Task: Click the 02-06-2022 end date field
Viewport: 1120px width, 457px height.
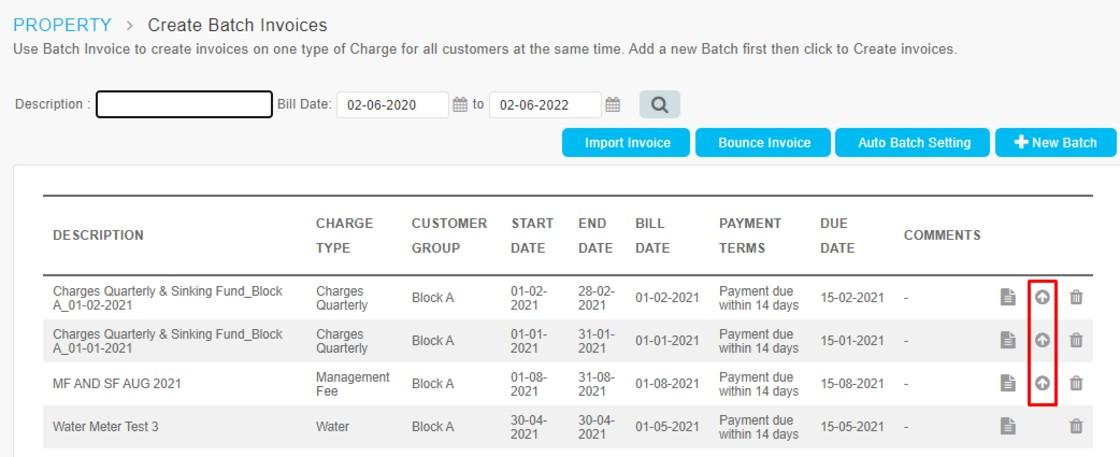Action: pyautogui.click(x=545, y=105)
